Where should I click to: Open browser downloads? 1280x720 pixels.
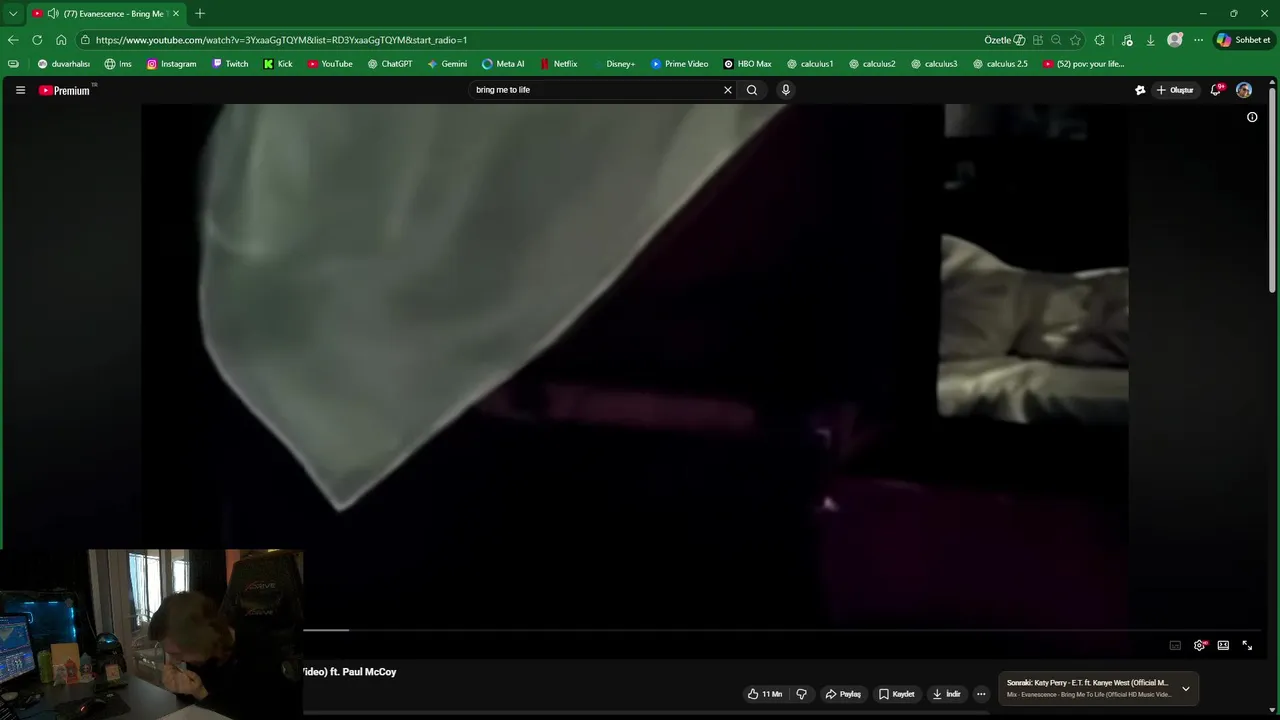pyautogui.click(x=1151, y=40)
